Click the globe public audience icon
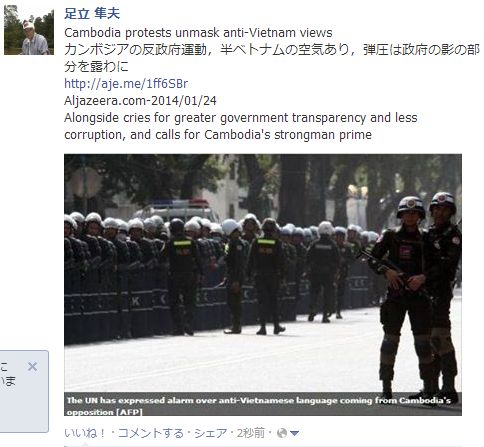484x447 pixels. pyautogui.click(x=282, y=433)
